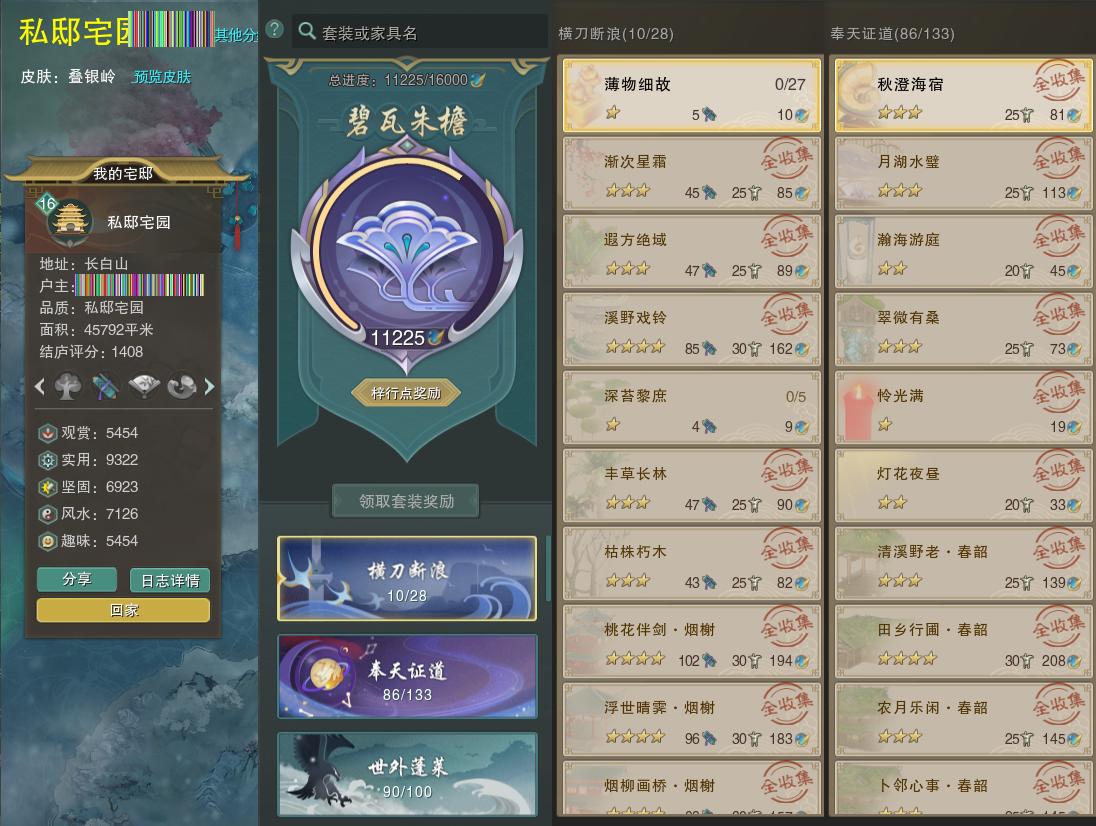Click the right arrow of the icon carousel
This screenshot has width=1096, height=826.
click(x=209, y=386)
